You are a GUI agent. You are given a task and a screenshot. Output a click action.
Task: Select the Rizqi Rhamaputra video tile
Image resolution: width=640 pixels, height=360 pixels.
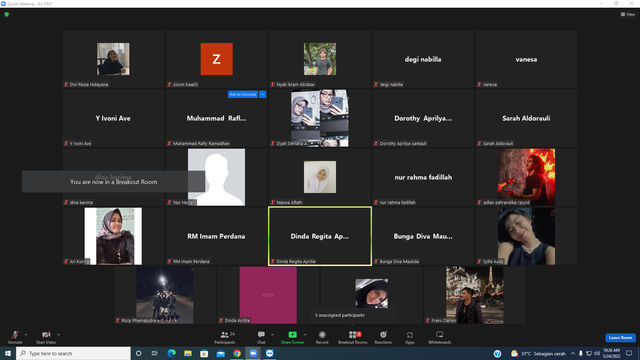[165, 295]
